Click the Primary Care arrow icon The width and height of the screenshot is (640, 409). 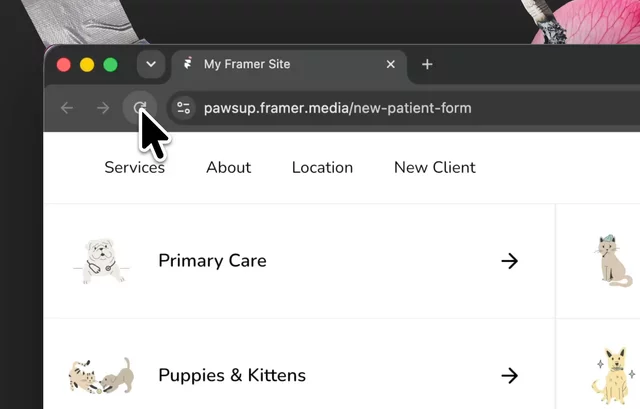click(x=509, y=261)
